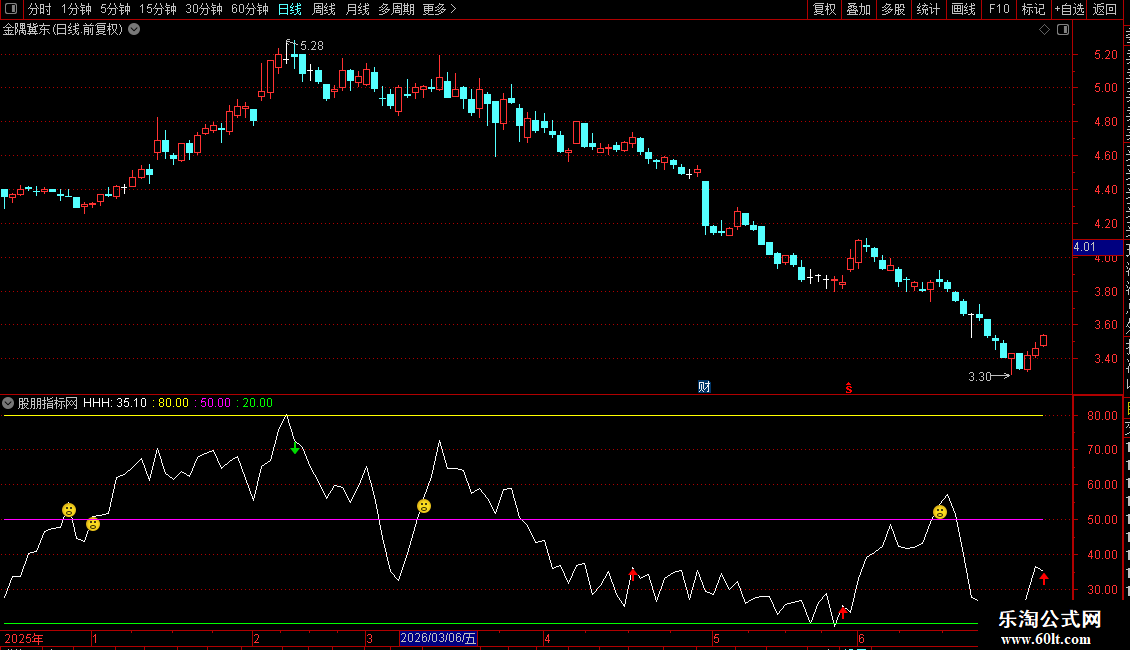Open F10 company information
The image size is (1130, 650).
point(999,9)
